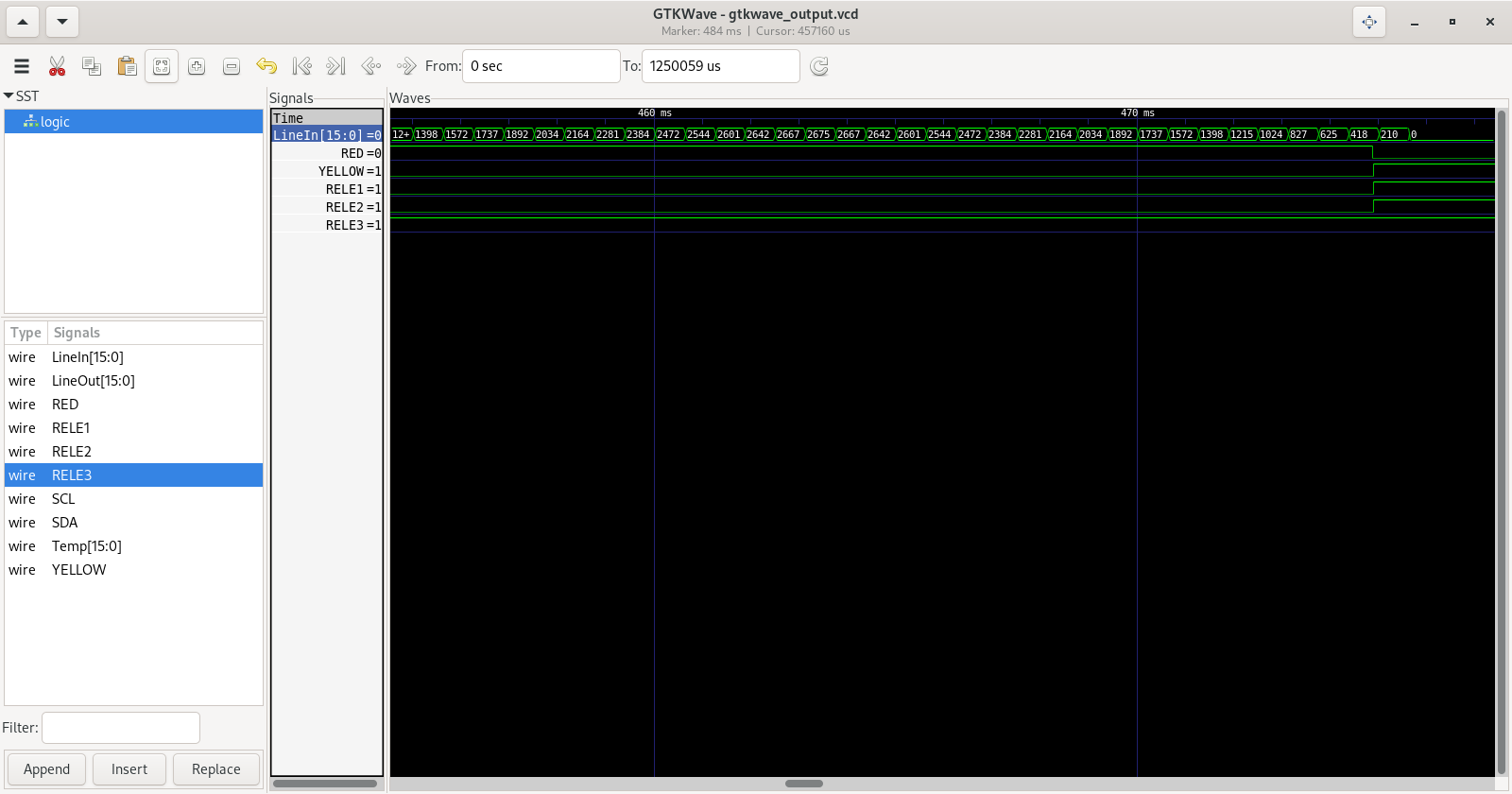
Task: Undo the last zoom
Action: click(266, 66)
